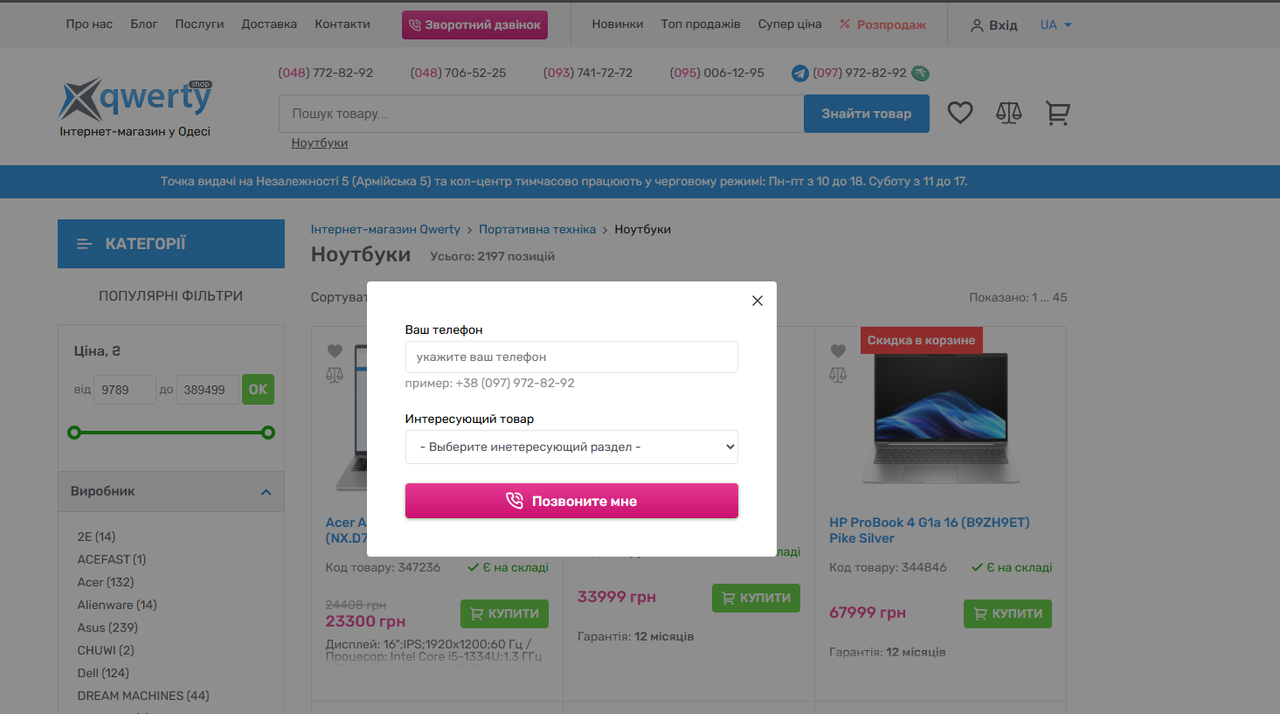
Task: Call phone number (093) 741-72-72
Action: tap(588, 73)
